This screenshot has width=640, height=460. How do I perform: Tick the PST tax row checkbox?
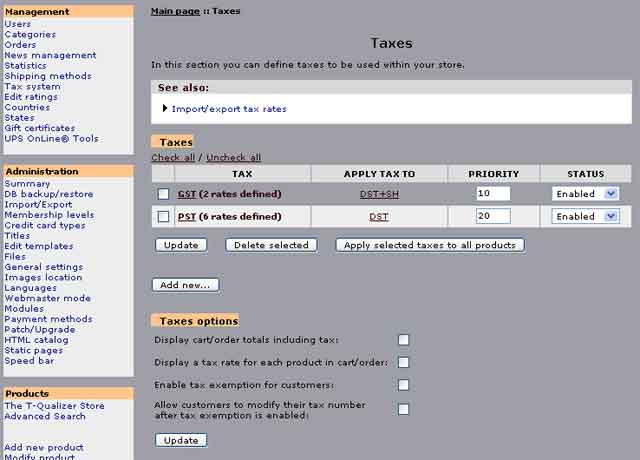[163, 216]
